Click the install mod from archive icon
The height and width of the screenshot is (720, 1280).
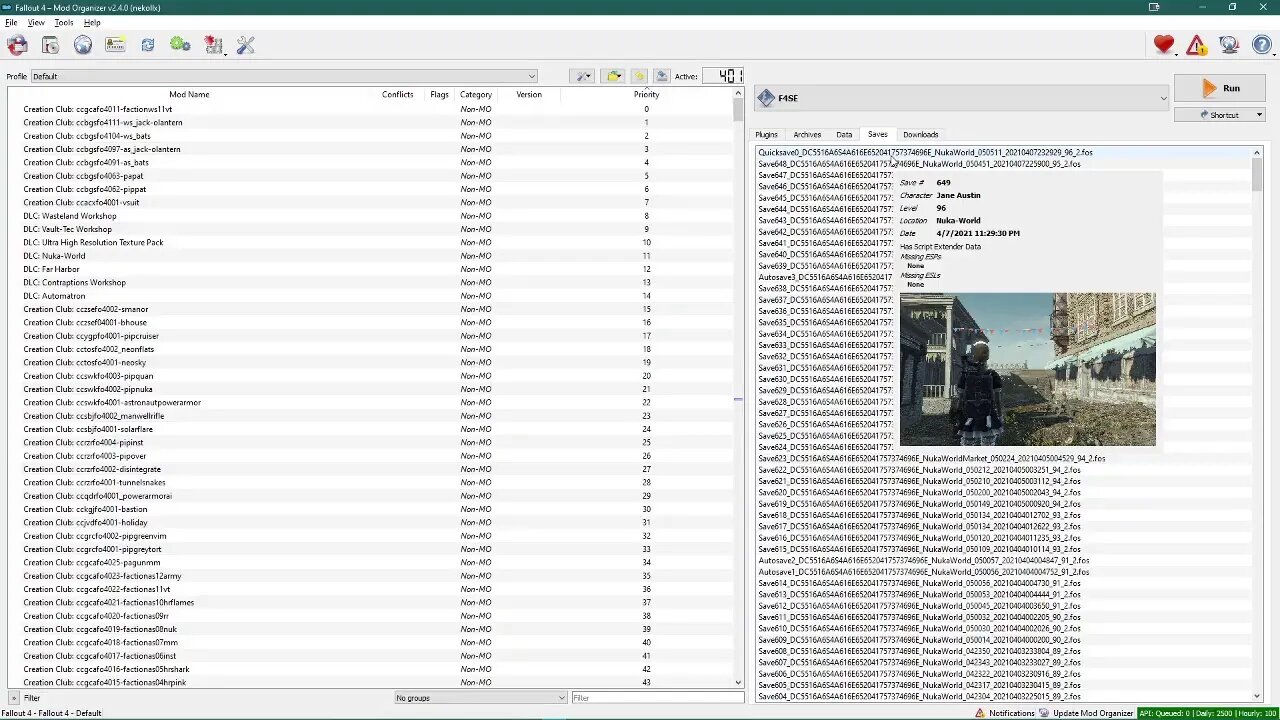50,45
